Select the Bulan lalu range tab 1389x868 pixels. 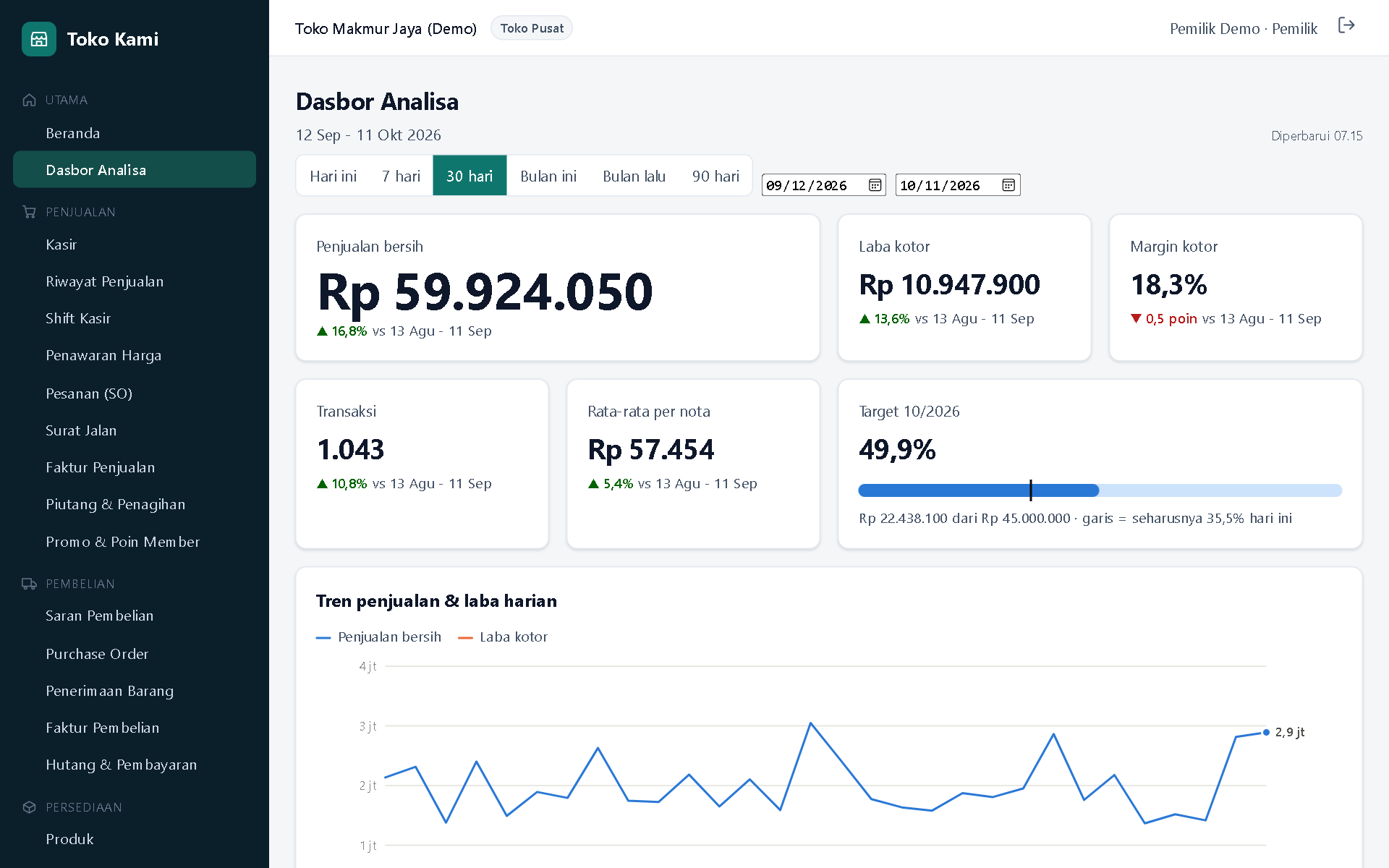point(634,176)
